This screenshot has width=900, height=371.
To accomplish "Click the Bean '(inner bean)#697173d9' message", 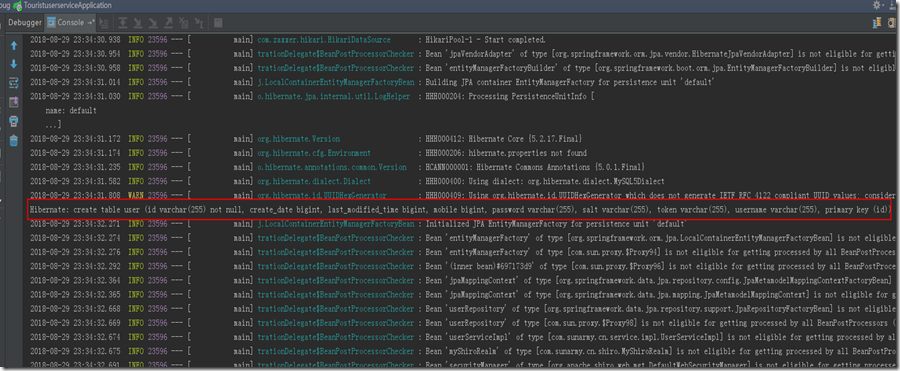I will (659, 266).
